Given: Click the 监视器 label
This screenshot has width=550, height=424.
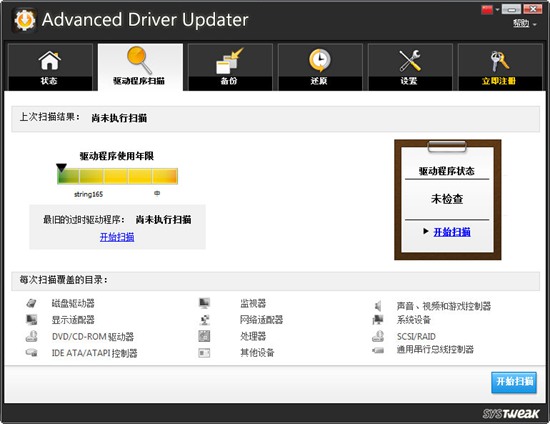Looking at the screenshot, I should click(x=253, y=303).
